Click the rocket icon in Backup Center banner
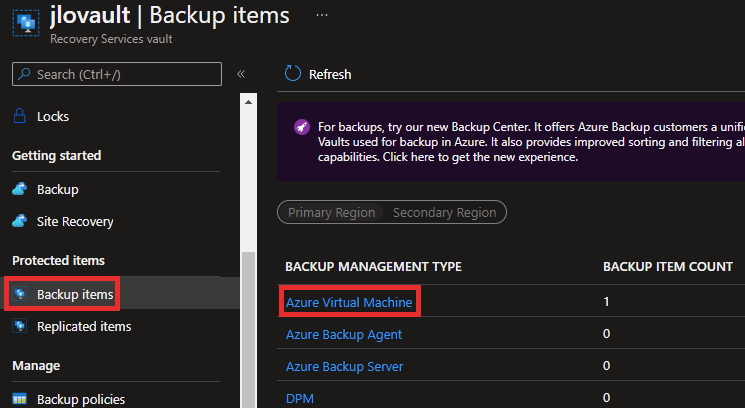The image size is (745, 408). click(302, 127)
